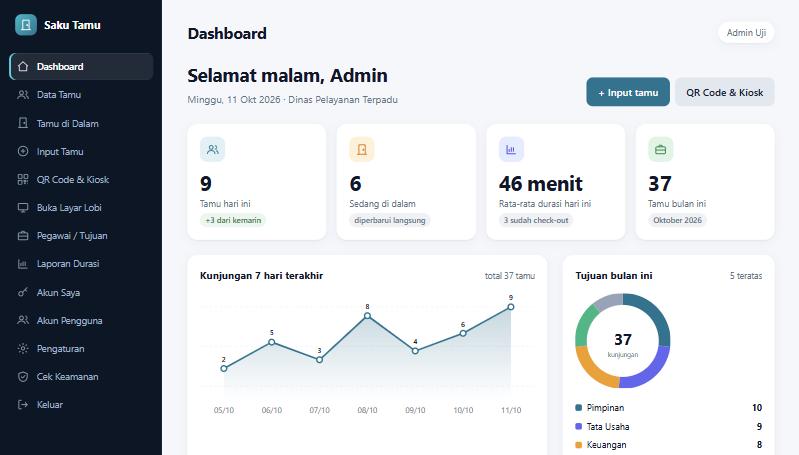The width and height of the screenshot is (799, 455).
Task: Click the door icon on Sedang di dalam card
Action: click(362, 149)
